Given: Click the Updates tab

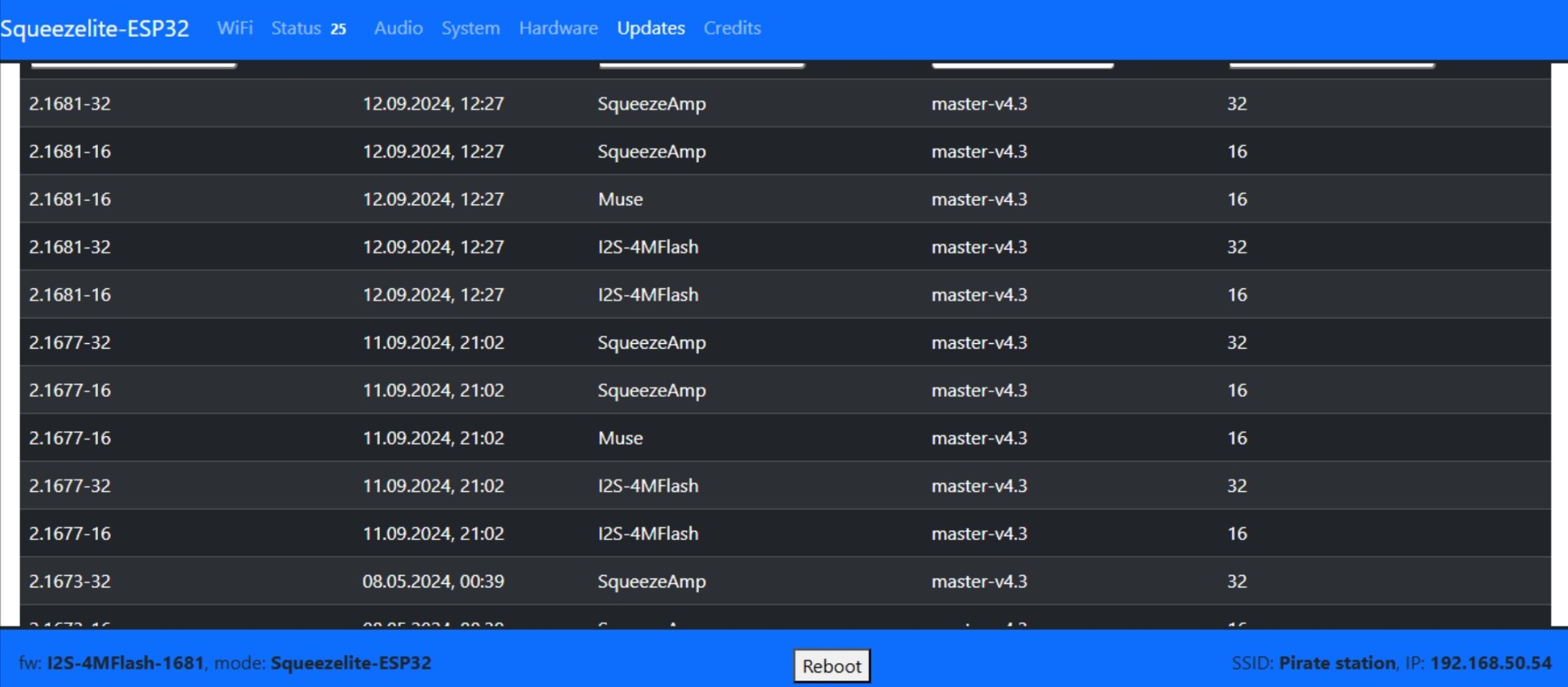Looking at the screenshot, I should [651, 29].
